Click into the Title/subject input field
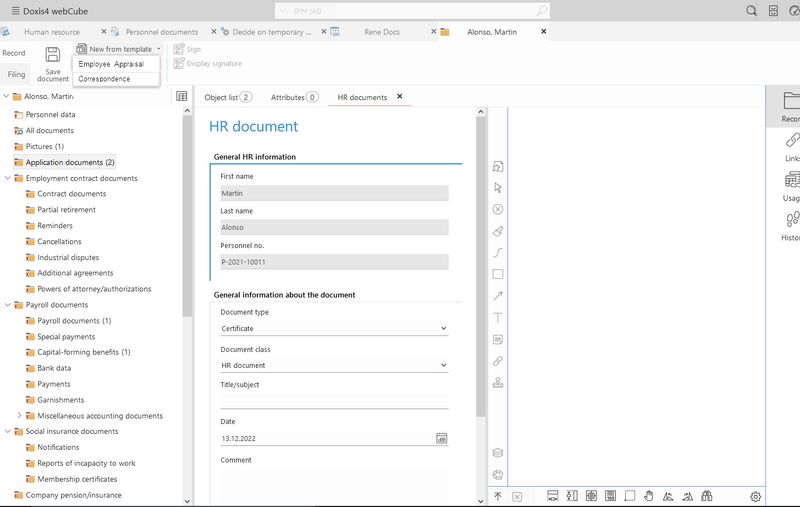 tap(334, 401)
